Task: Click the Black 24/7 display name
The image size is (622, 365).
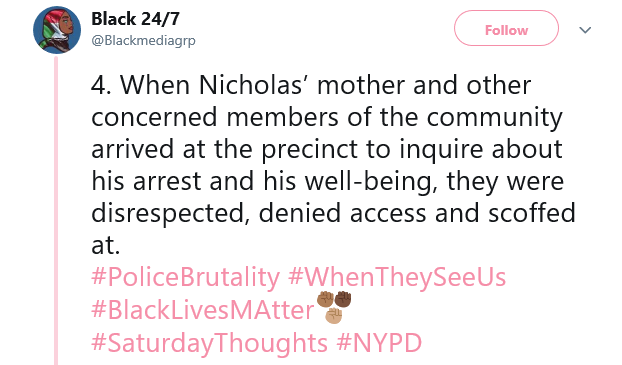Action: point(135,19)
